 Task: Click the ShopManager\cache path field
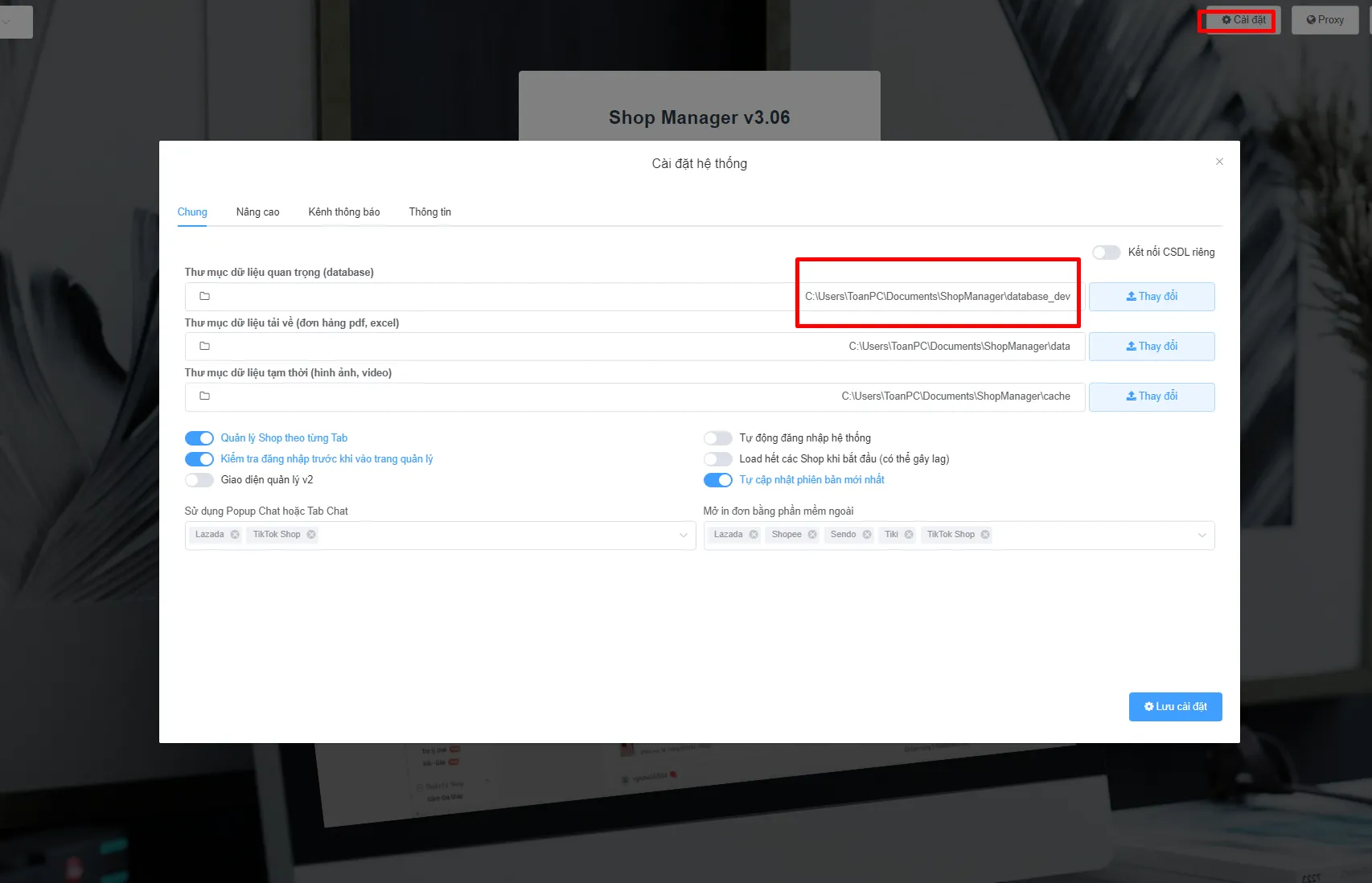tap(635, 396)
